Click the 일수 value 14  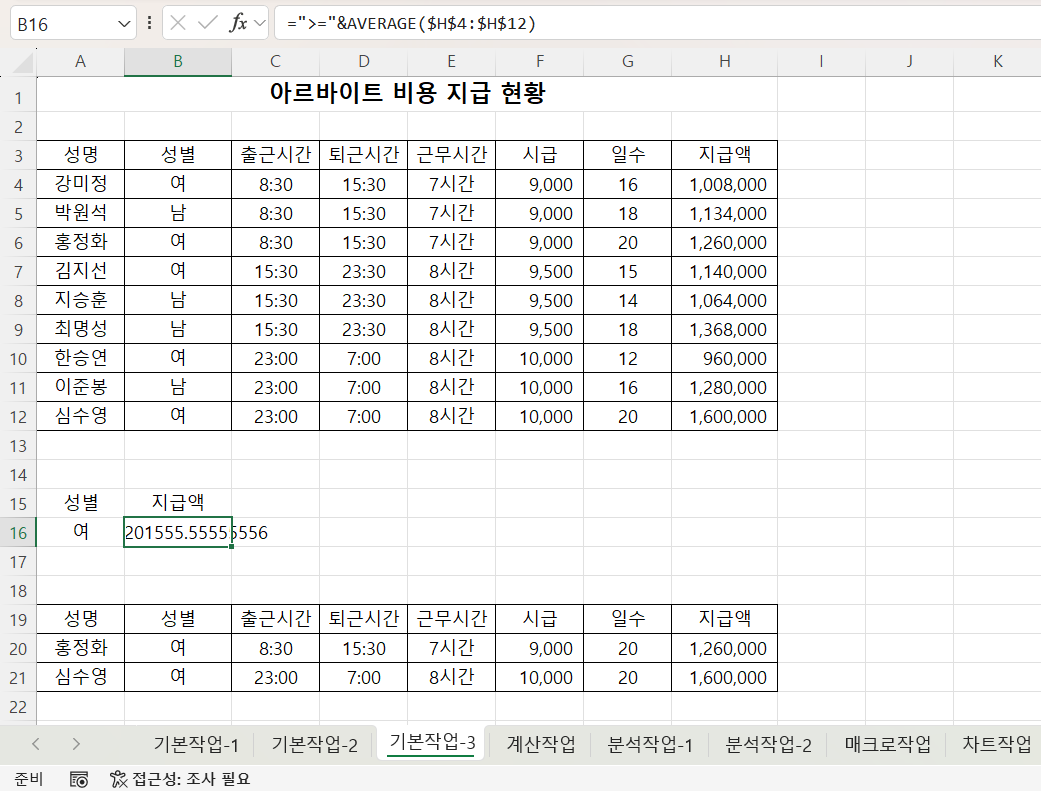[x=627, y=300]
